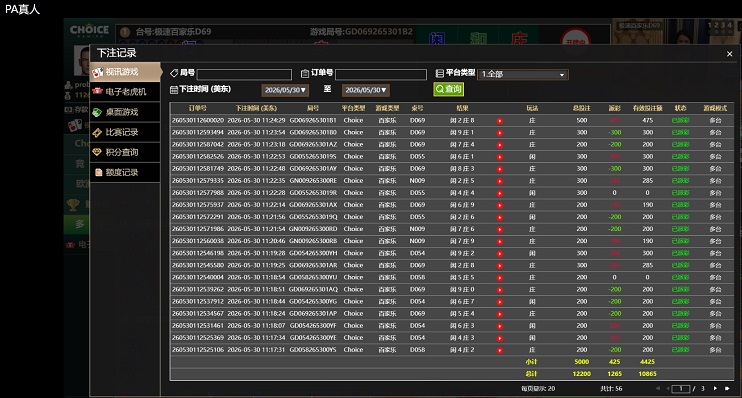The image size is (742, 398).
Task: Play video replay for order 260530112577988
Action: pyautogui.click(x=499, y=193)
